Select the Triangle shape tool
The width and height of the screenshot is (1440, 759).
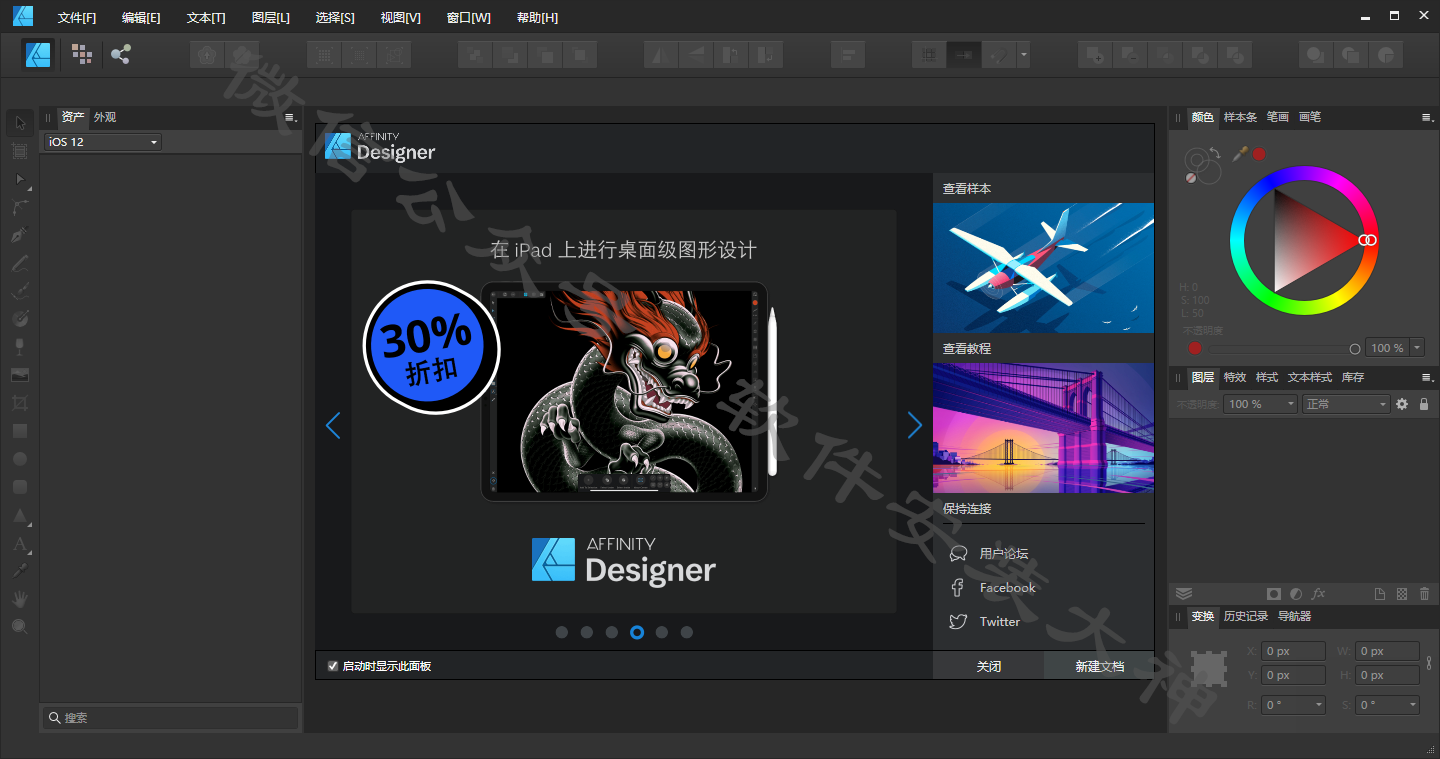coord(20,515)
